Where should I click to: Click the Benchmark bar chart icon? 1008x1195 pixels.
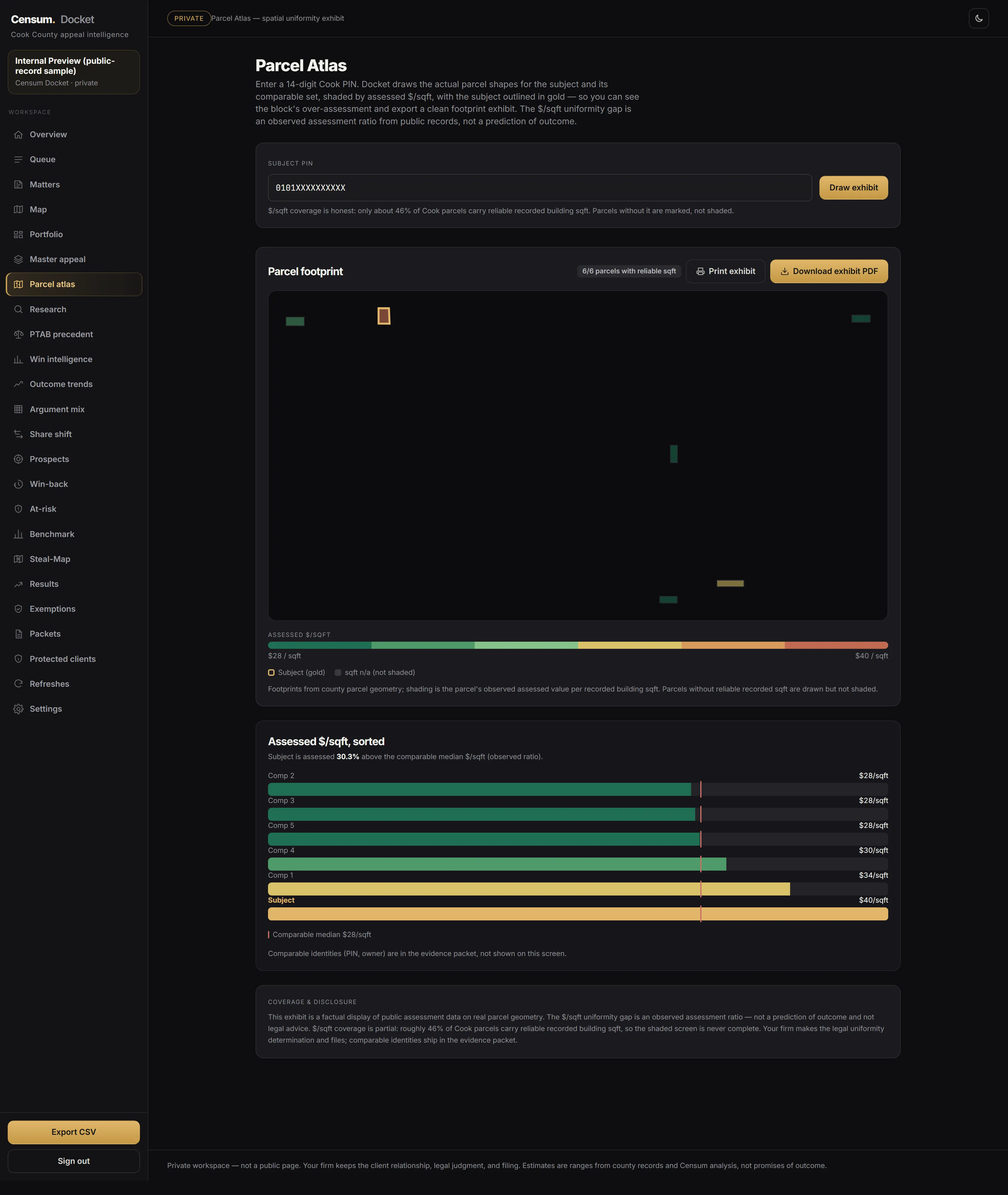click(18, 534)
